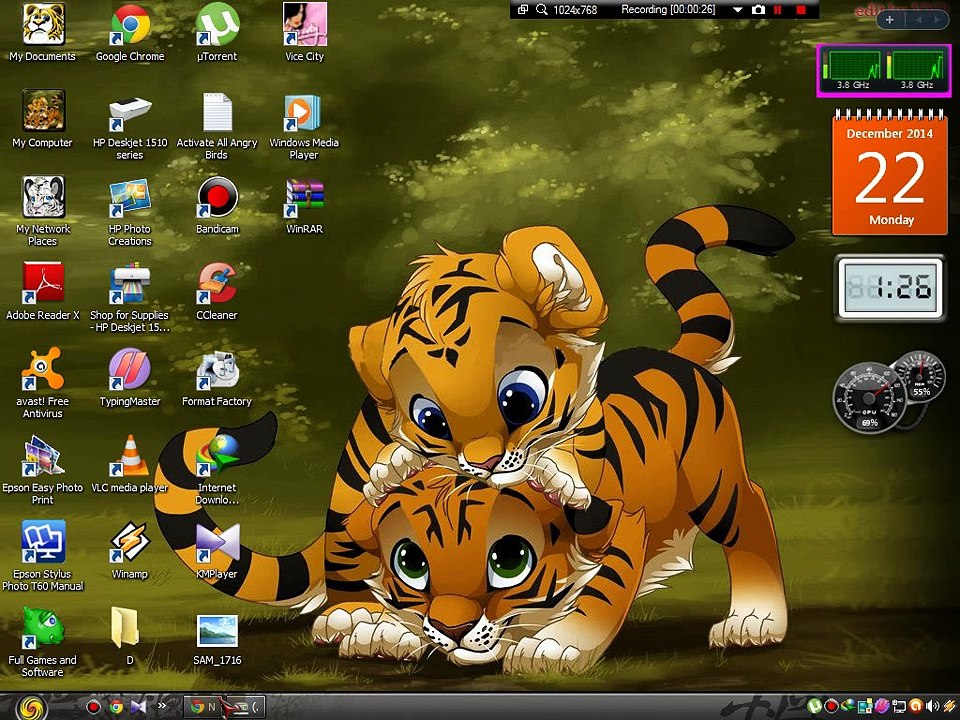Launch the Bandicam desktop shortcut

pos(217,205)
